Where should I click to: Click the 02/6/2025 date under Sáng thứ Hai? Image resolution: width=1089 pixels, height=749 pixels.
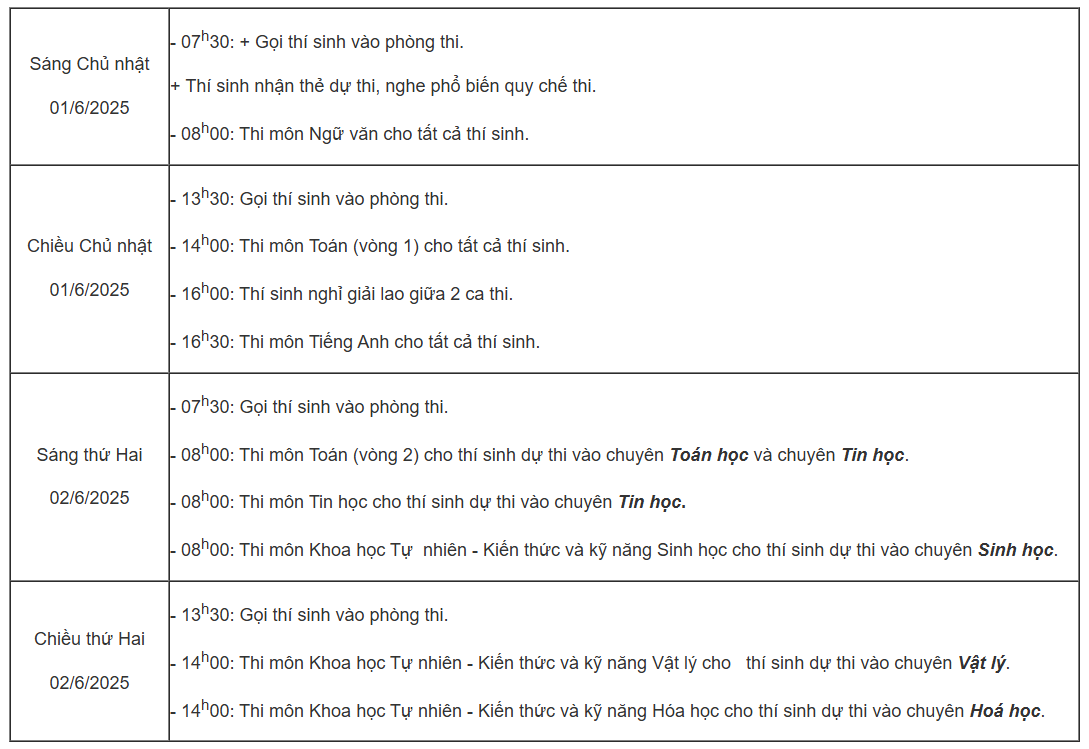(89, 498)
